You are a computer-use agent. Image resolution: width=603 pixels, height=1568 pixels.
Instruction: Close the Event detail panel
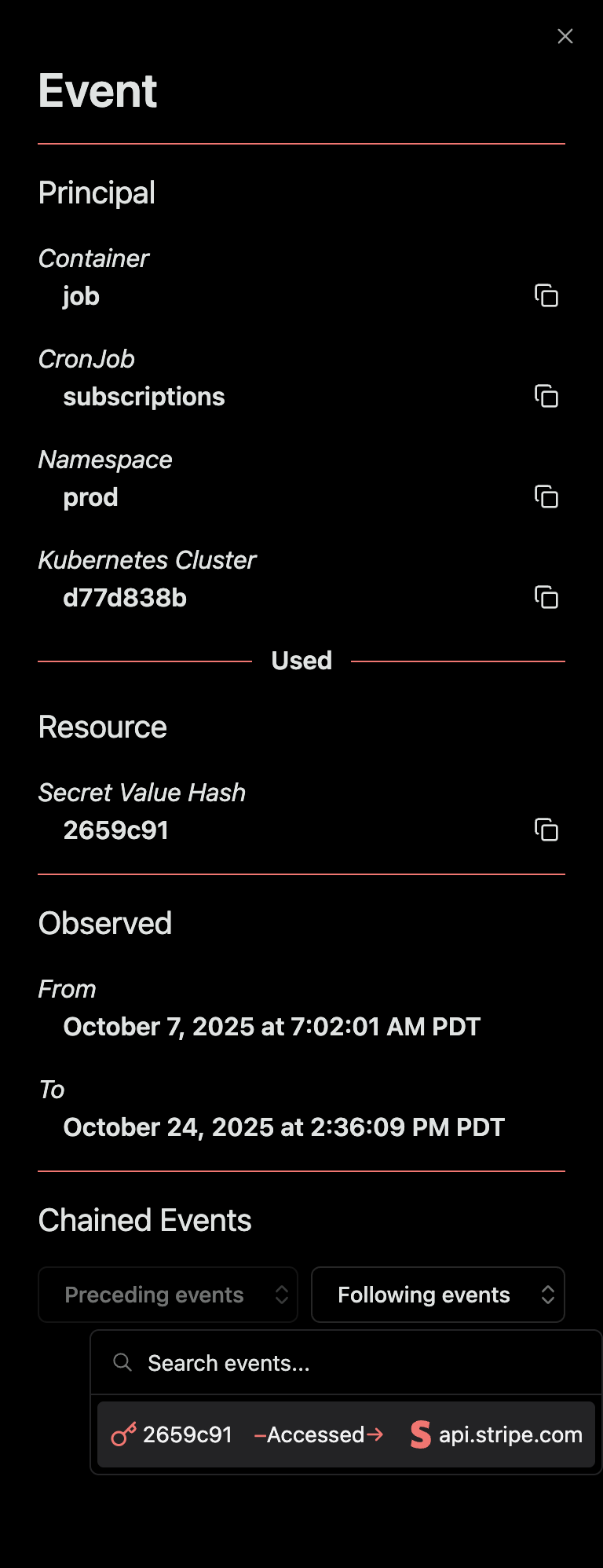[565, 36]
